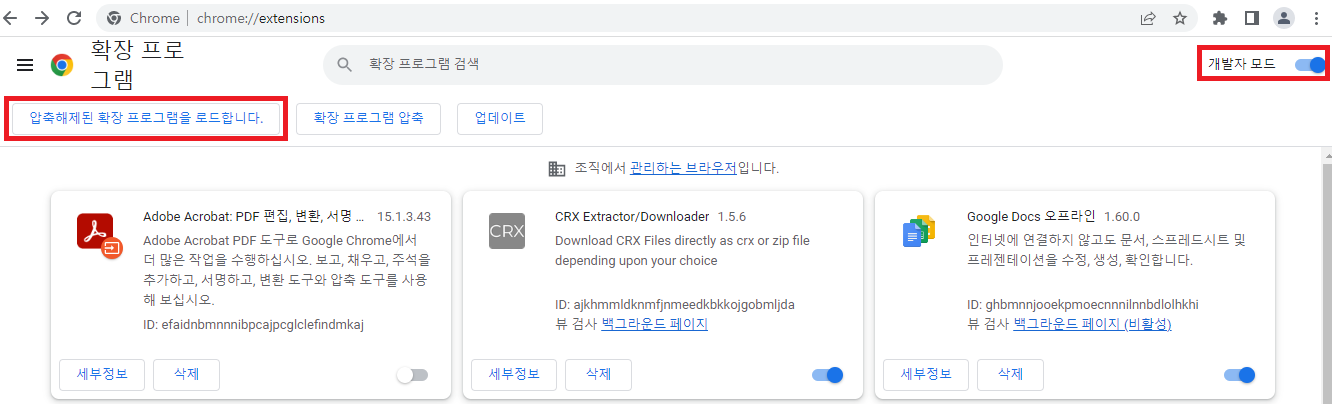Click the CRX Extractor extension icon
The height and width of the screenshot is (404, 1332).
pyautogui.click(x=507, y=231)
